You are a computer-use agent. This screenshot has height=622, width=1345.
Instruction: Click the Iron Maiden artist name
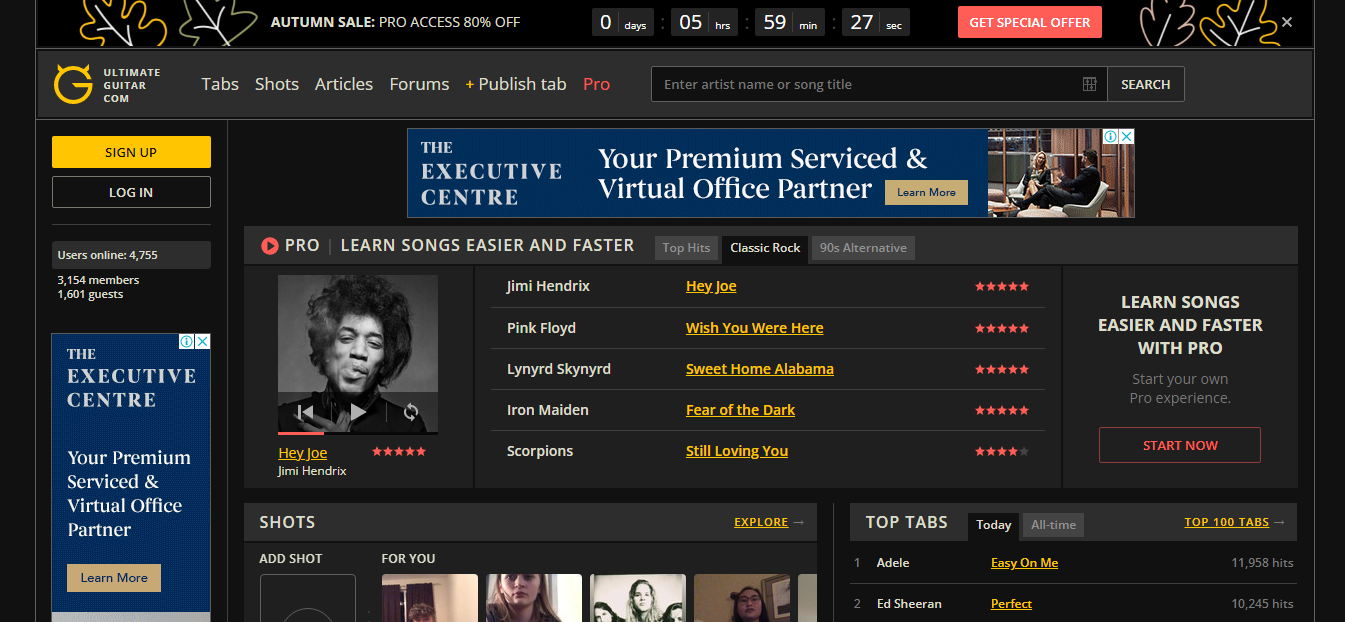[x=548, y=410]
